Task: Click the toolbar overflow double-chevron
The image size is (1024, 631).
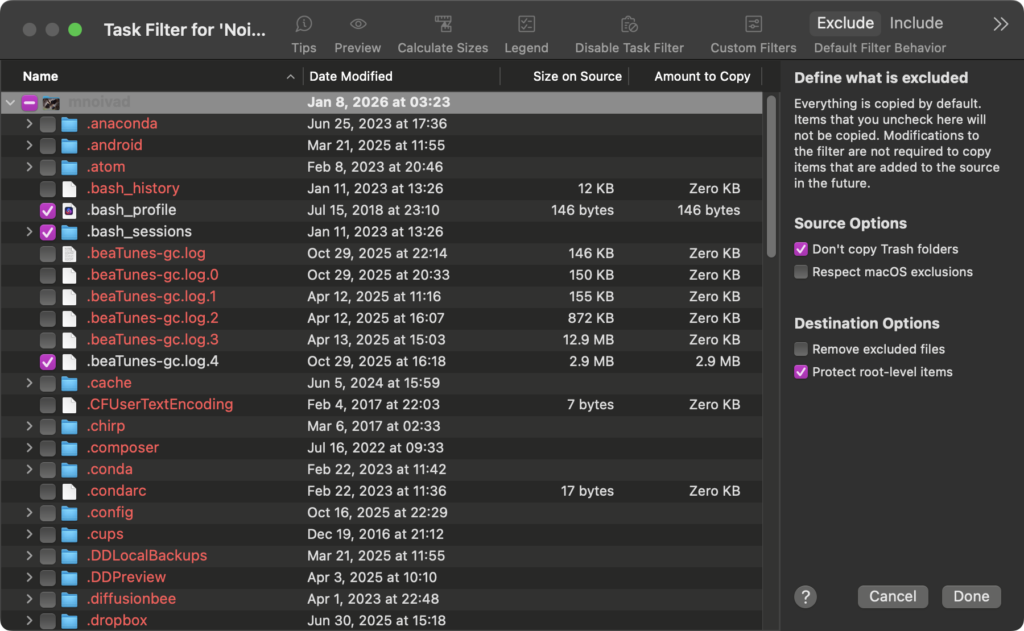Action: (1000, 24)
